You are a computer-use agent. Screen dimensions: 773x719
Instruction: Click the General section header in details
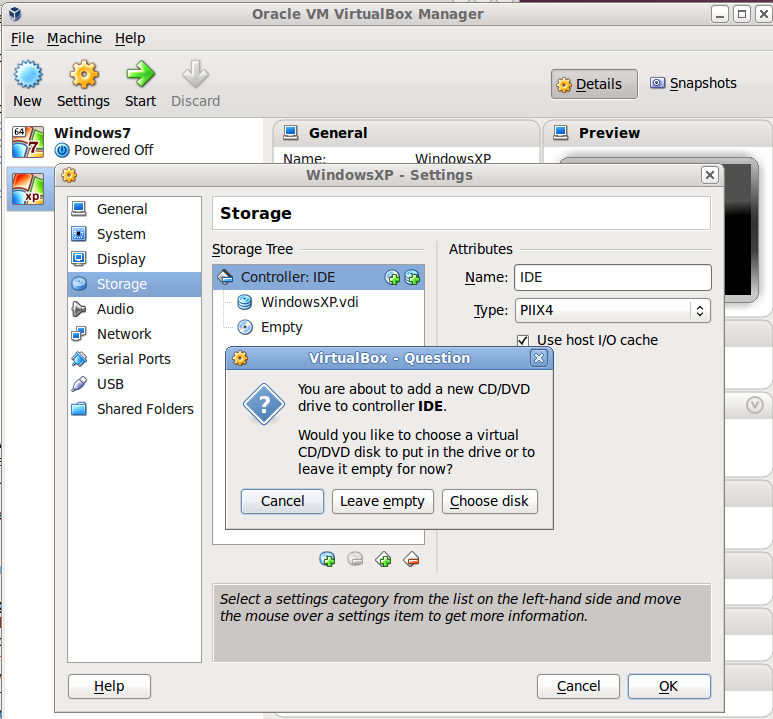[x=407, y=133]
